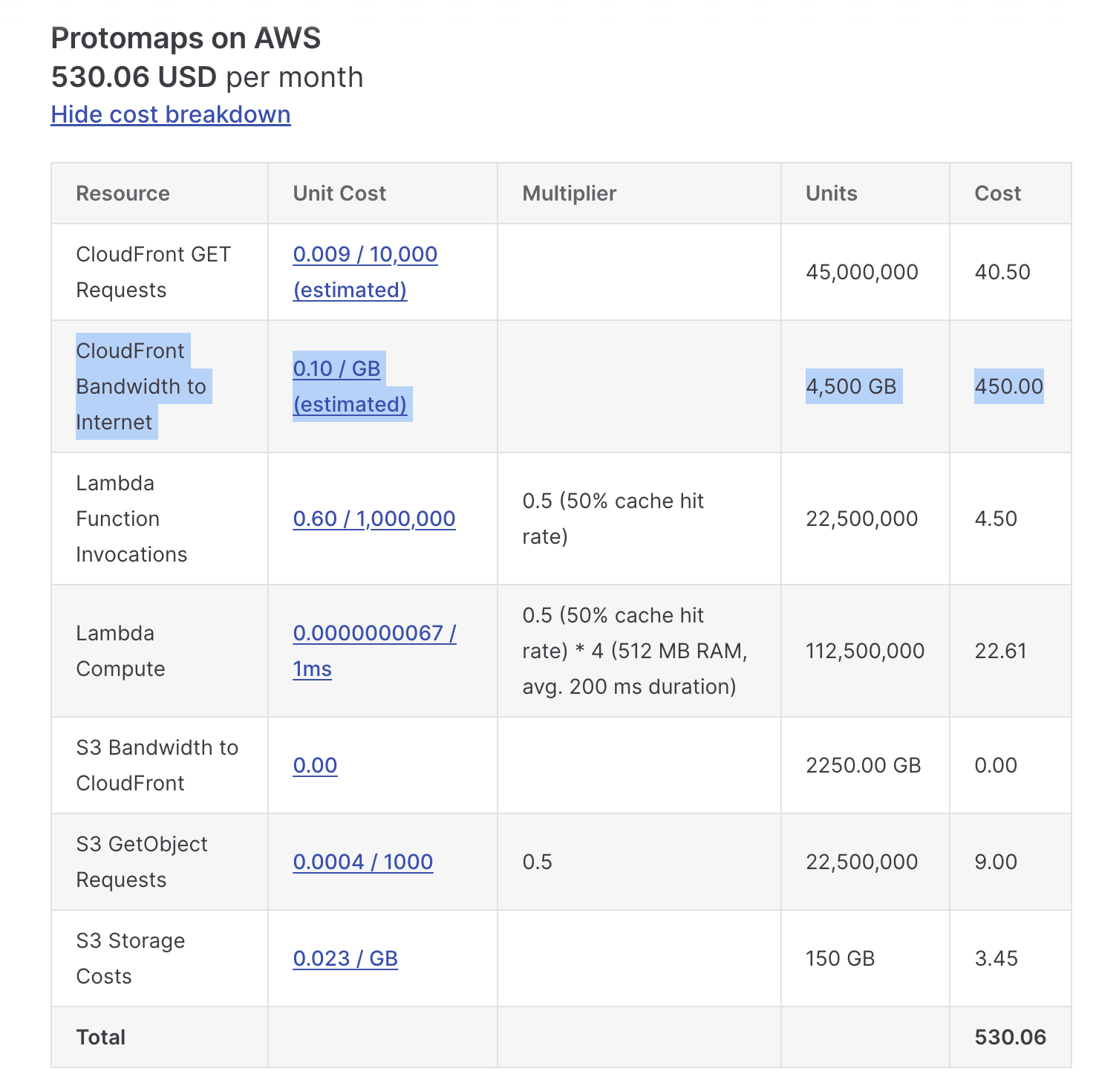Image resolution: width=1096 pixels, height=1092 pixels.
Task: Click the 50% cache hit rate multiplier text
Action: tap(613, 519)
